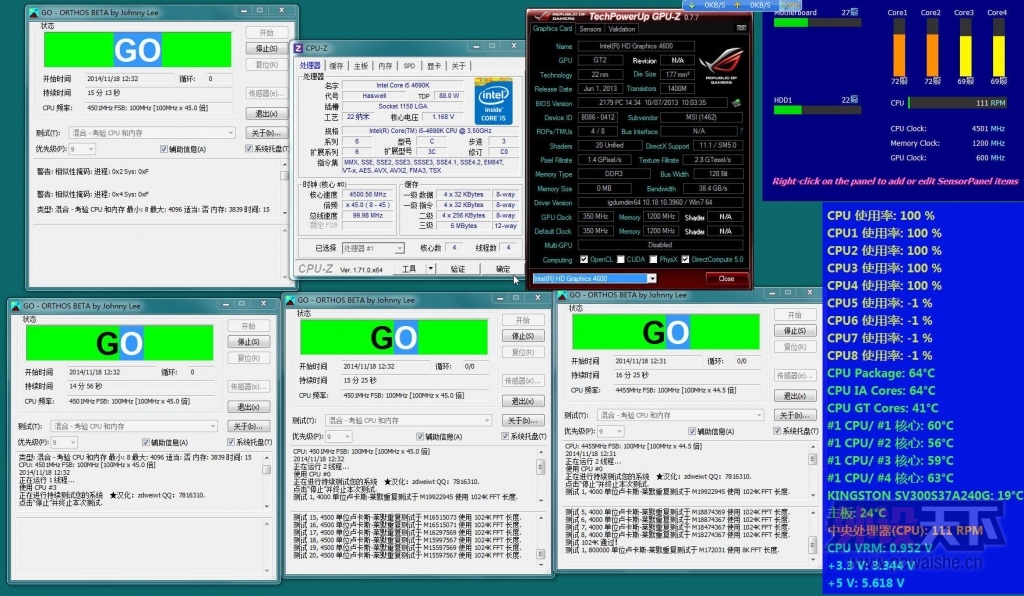Click 核心电压 field showing 1.168 V in CPU-Z
Screen dimensions: 1024x596
point(443,117)
